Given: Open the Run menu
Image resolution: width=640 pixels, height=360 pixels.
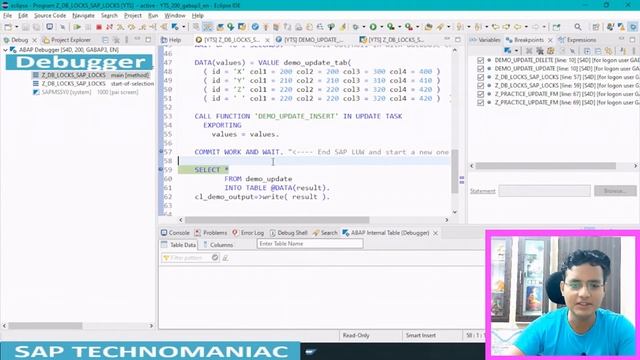Looking at the screenshot, I should [153, 16].
